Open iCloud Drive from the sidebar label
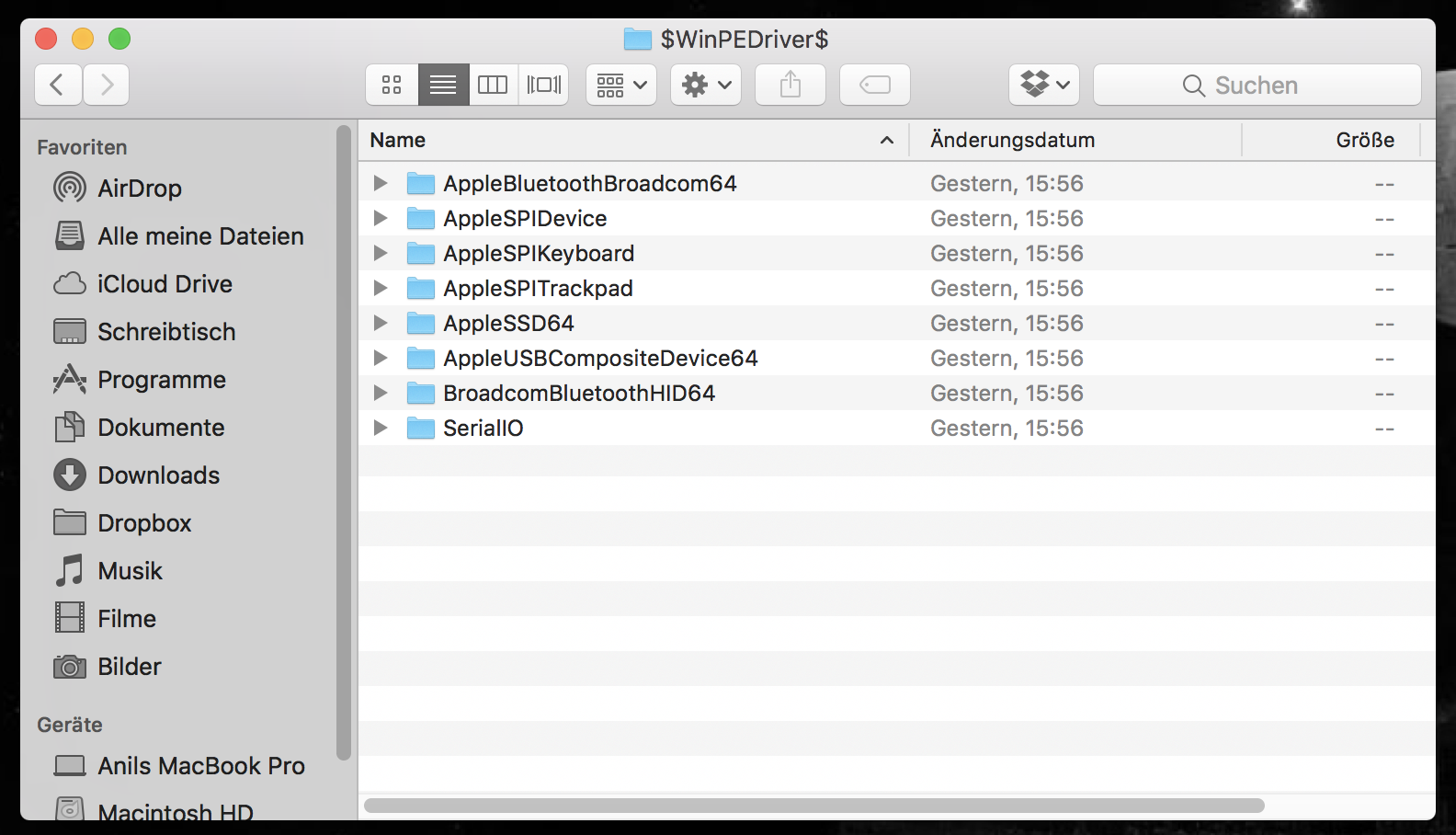The width and height of the screenshot is (1456, 835). click(x=165, y=283)
